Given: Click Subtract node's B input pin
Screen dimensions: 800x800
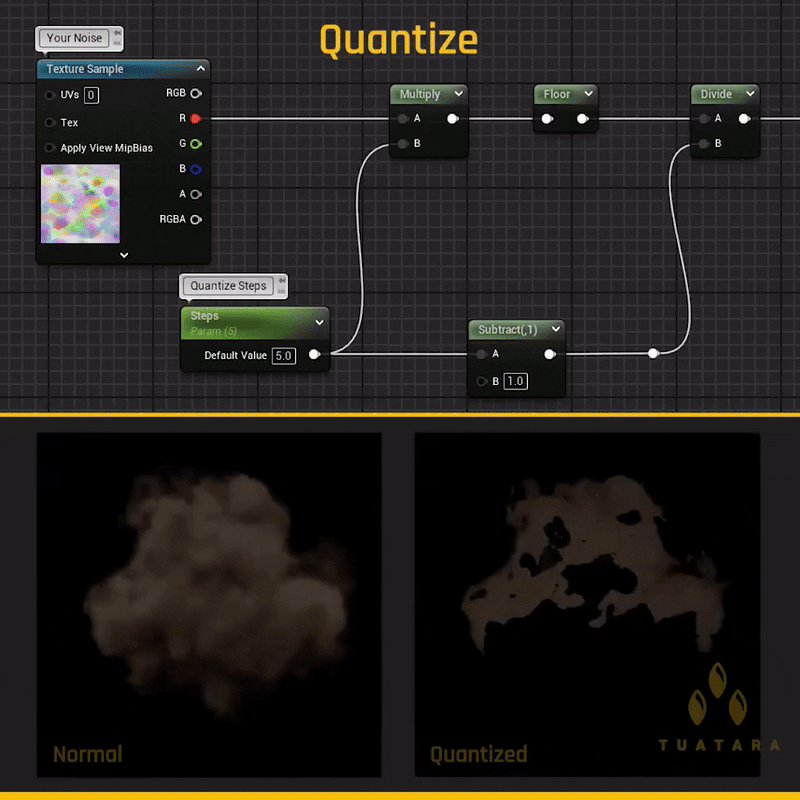Looking at the screenshot, I should pyautogui.click(x=481, y=381).
